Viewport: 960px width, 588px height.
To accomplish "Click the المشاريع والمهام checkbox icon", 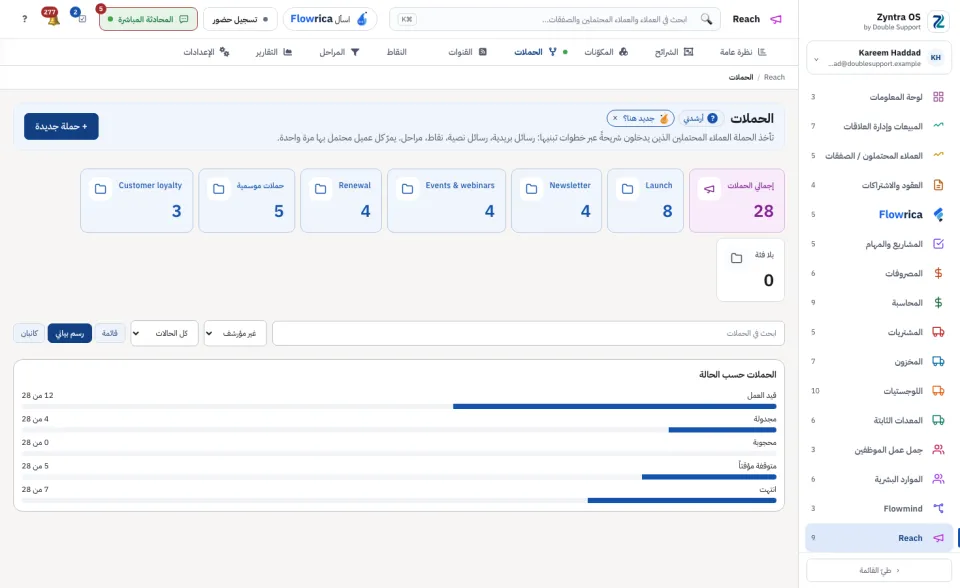I will 938,244.
